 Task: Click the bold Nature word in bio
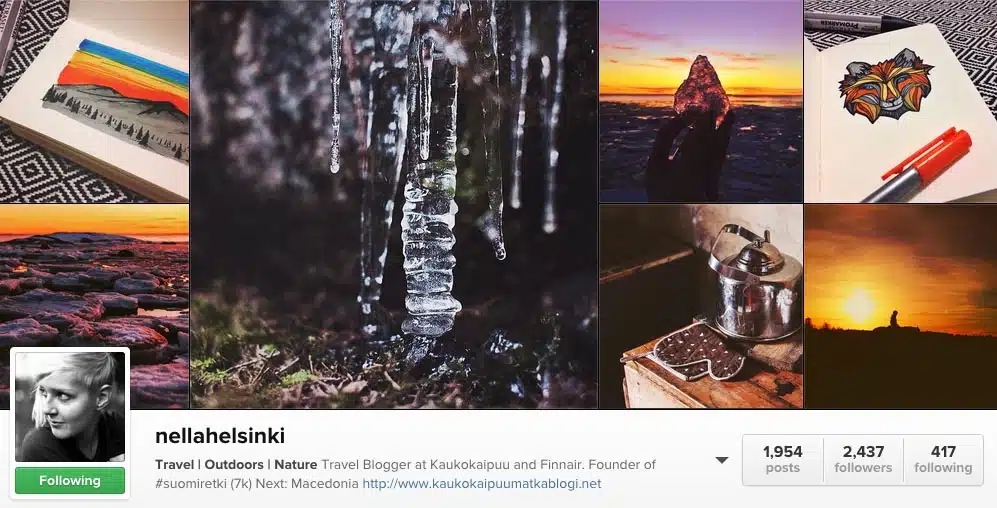(296, 465)
